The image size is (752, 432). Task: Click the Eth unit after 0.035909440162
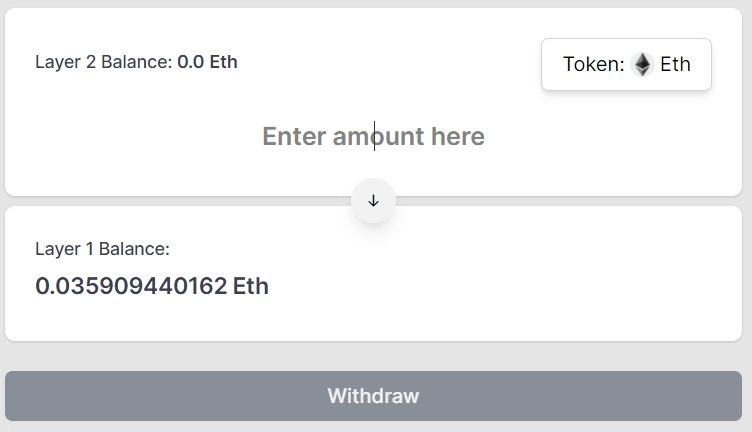click(x=251, y=287)
